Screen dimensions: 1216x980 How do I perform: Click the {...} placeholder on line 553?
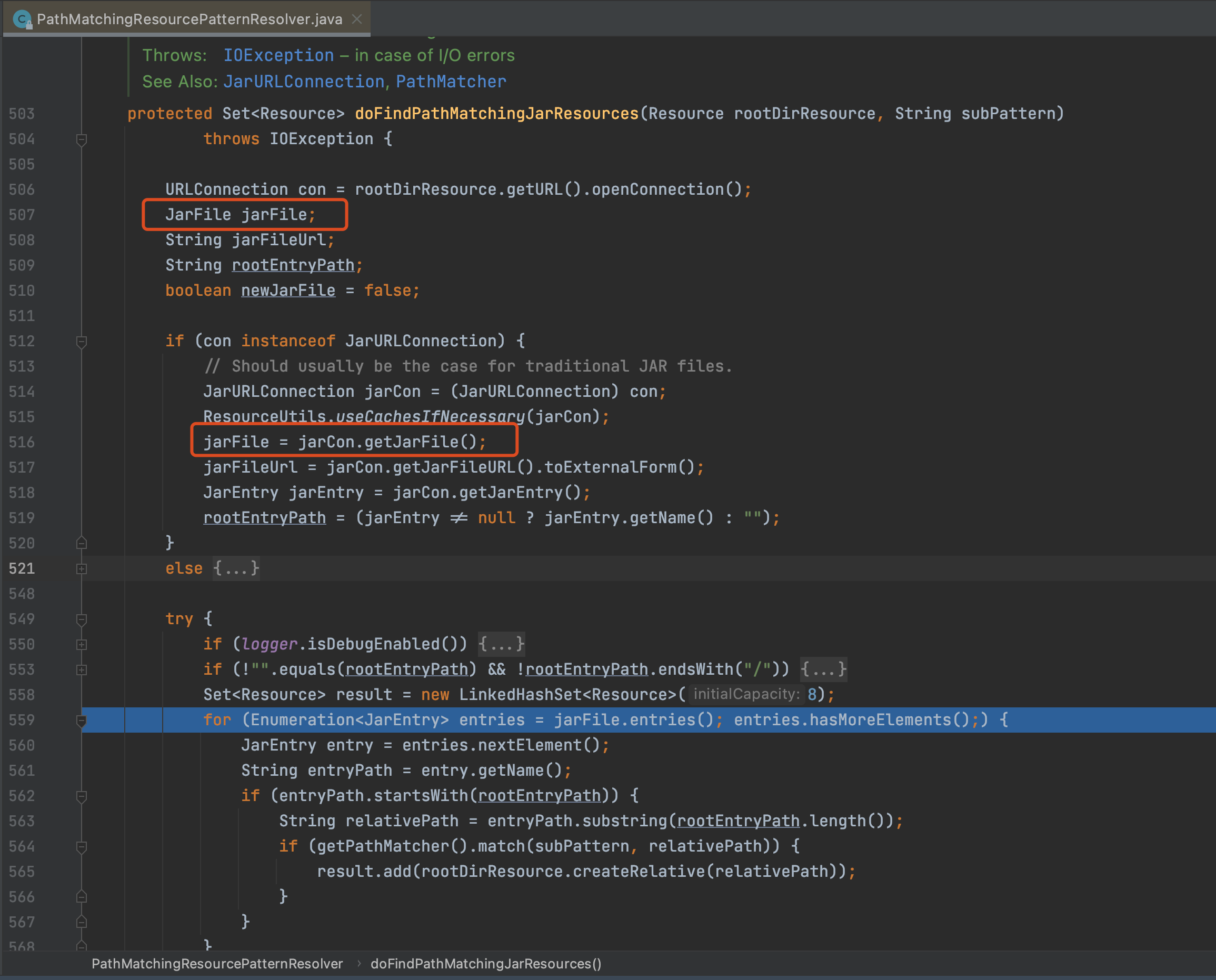tap(823, 669)
